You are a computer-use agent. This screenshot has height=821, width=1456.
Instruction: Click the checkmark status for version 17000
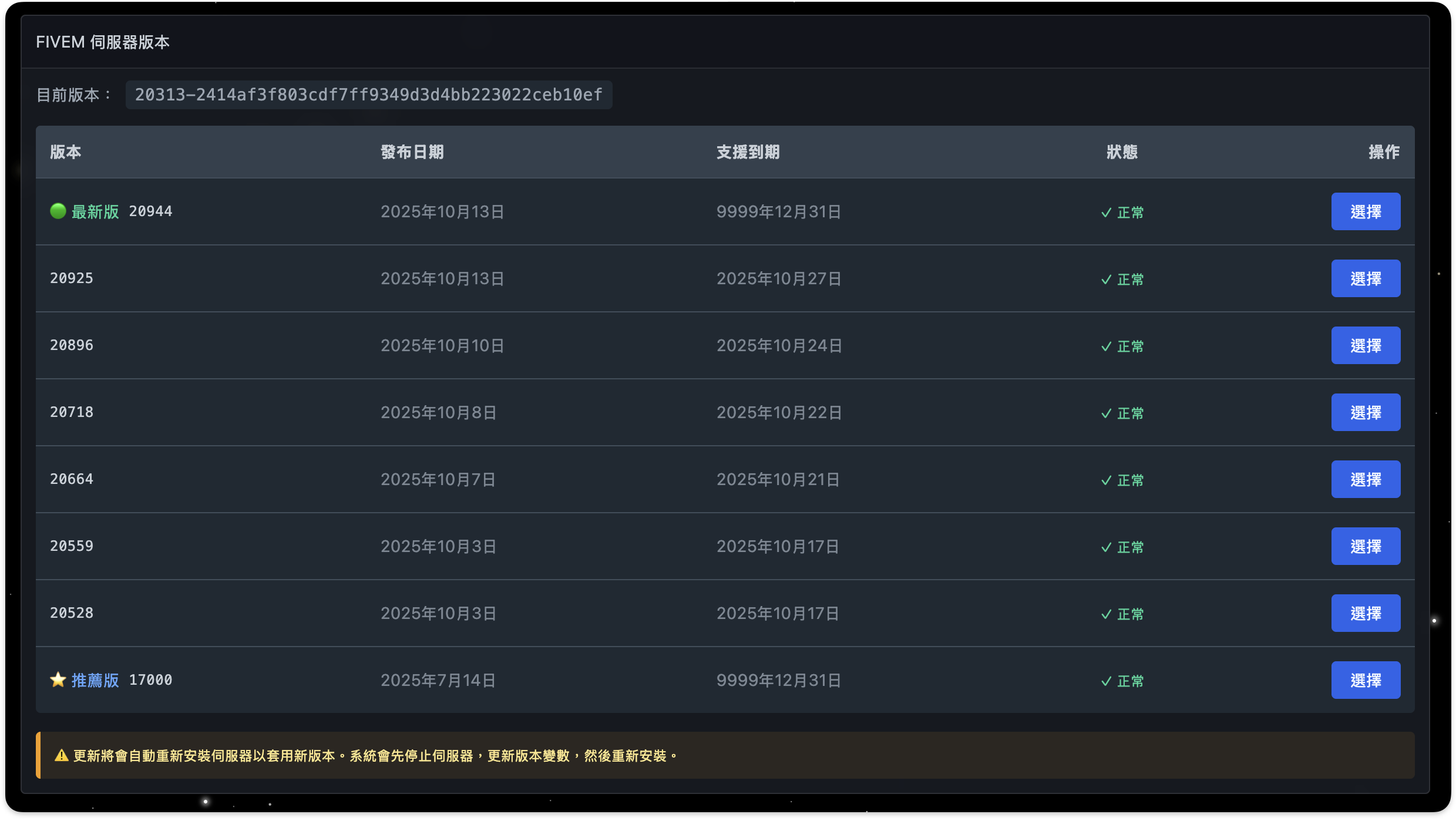1106,681
